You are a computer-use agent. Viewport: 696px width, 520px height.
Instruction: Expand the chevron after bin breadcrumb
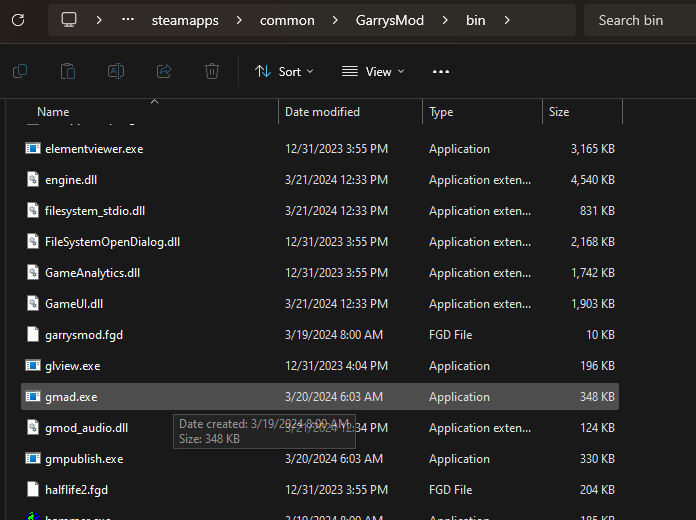coord(508,20)
